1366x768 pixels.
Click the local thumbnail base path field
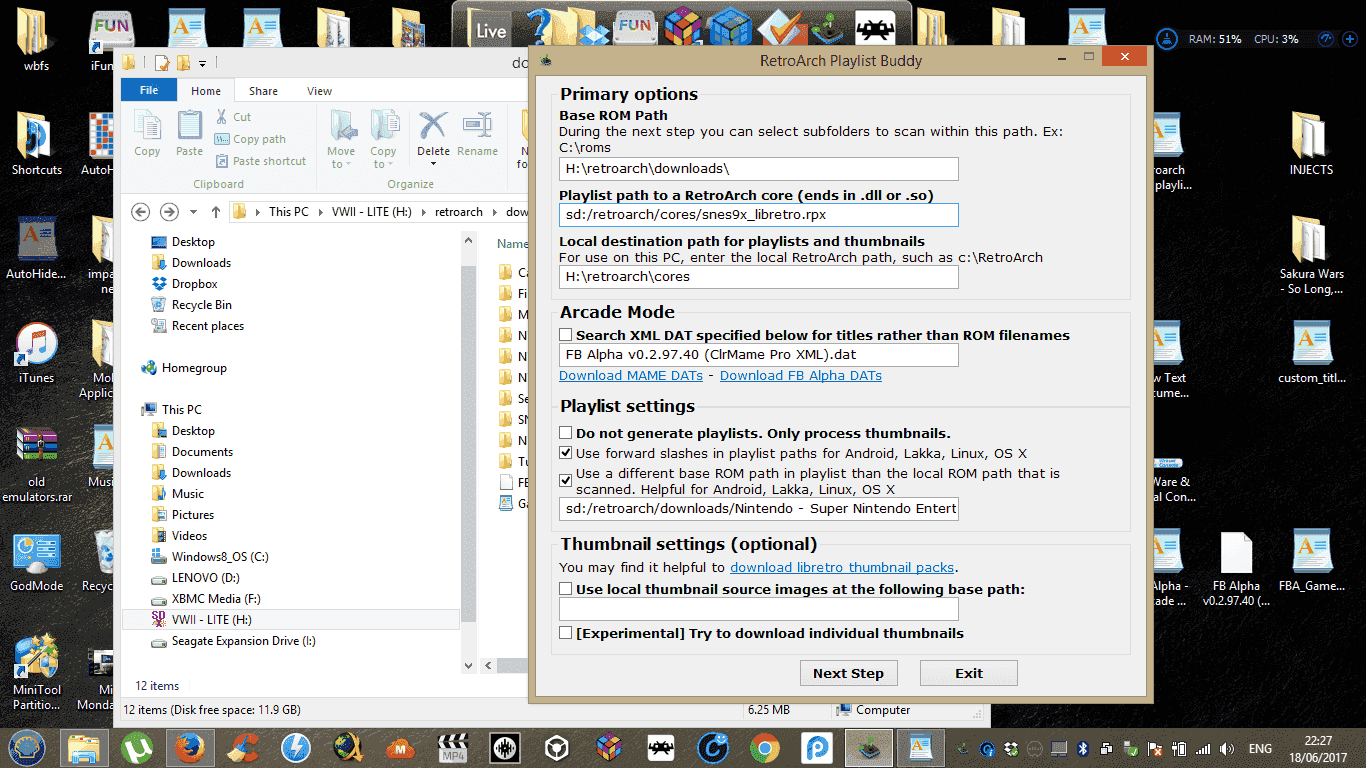pyautogui.click(x=759, y=609)
